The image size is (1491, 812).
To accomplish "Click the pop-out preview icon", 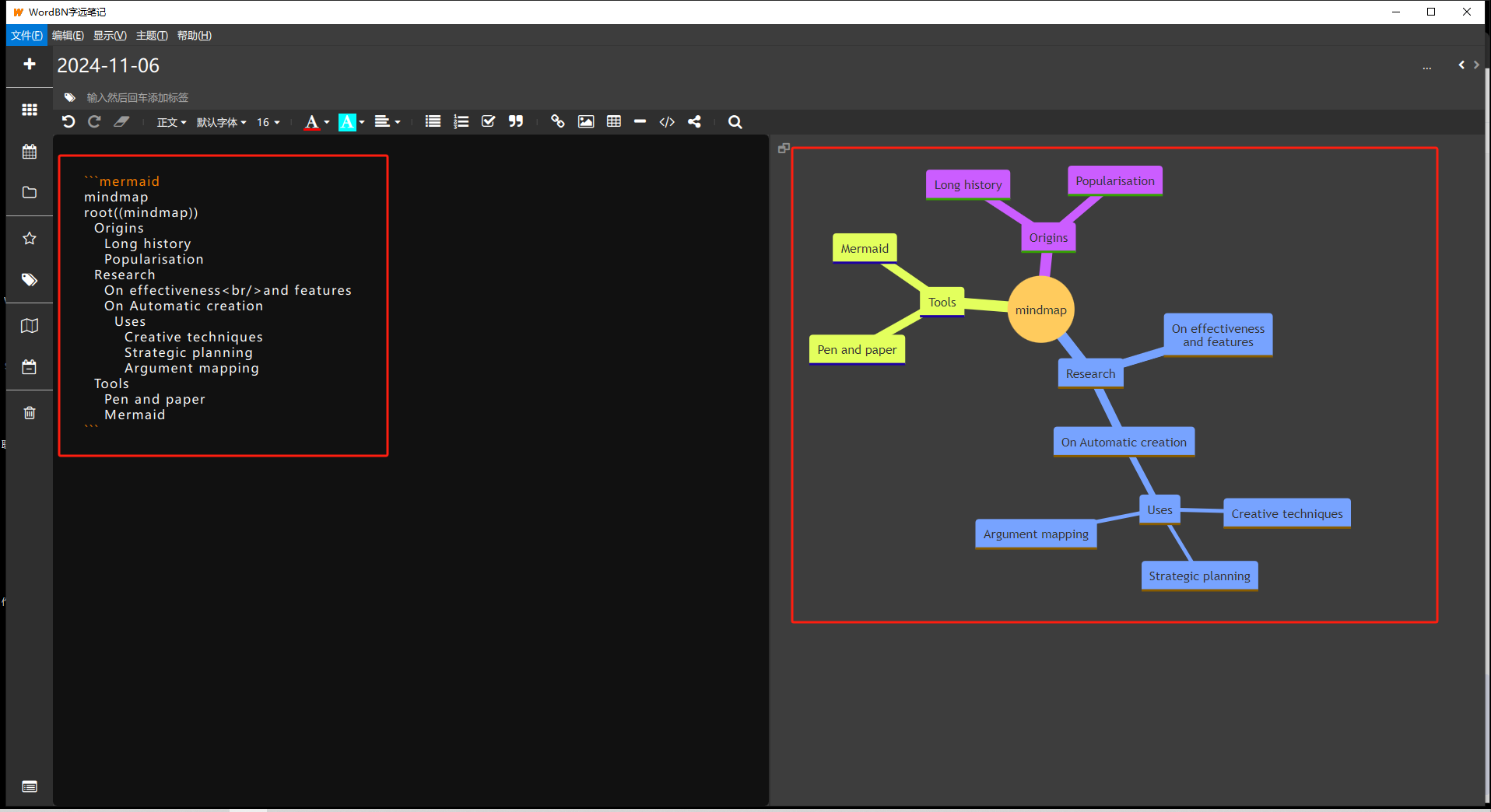I will tap(784, 148).
